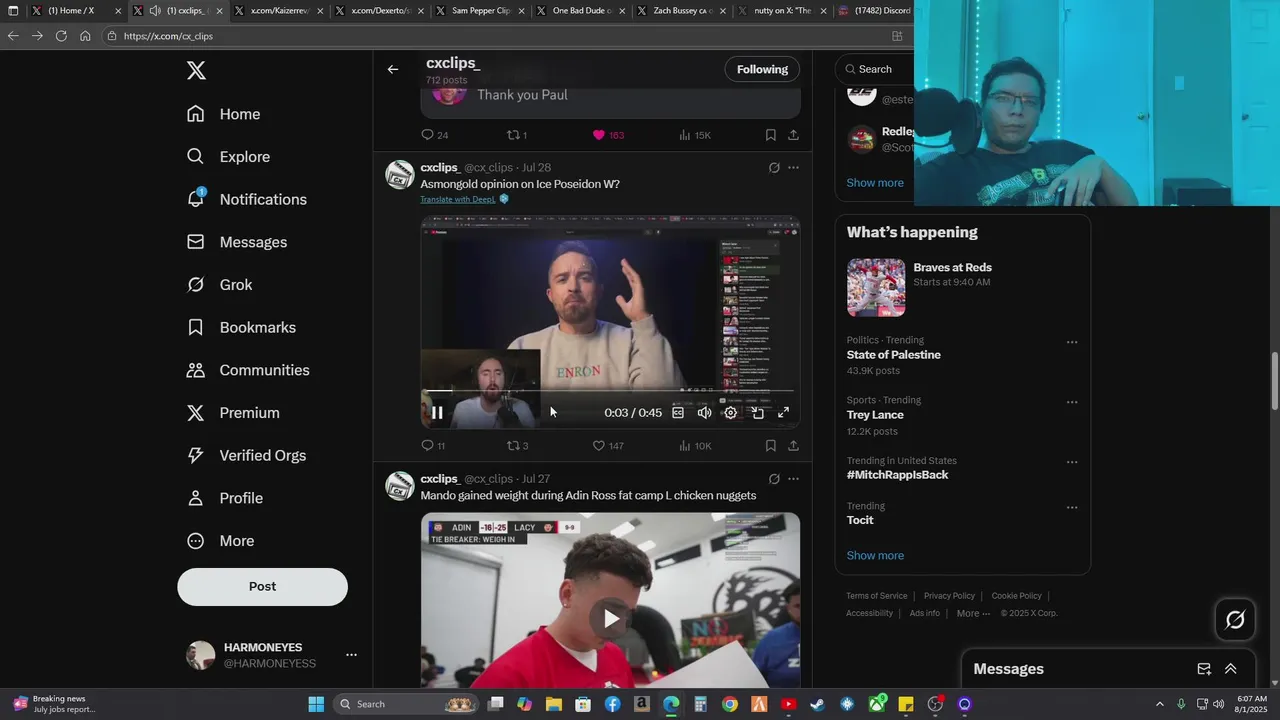Click the Following button for cxclips_
Viewport: 1280px width, 720px height.
(762, 69)
